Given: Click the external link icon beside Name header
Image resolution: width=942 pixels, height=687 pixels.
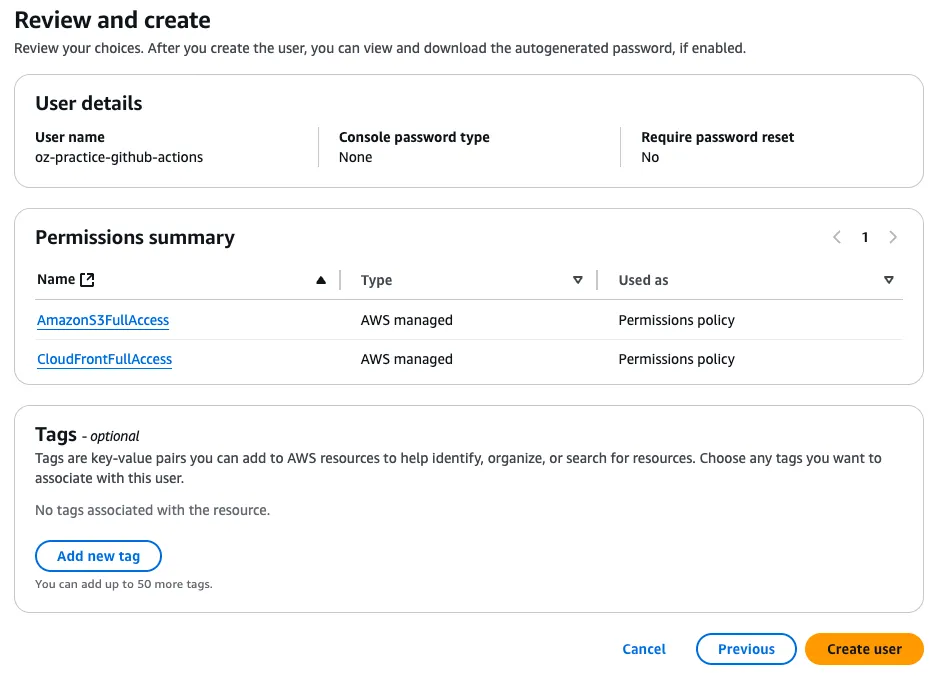Looking at the screenshot, I should coord(87,280).
